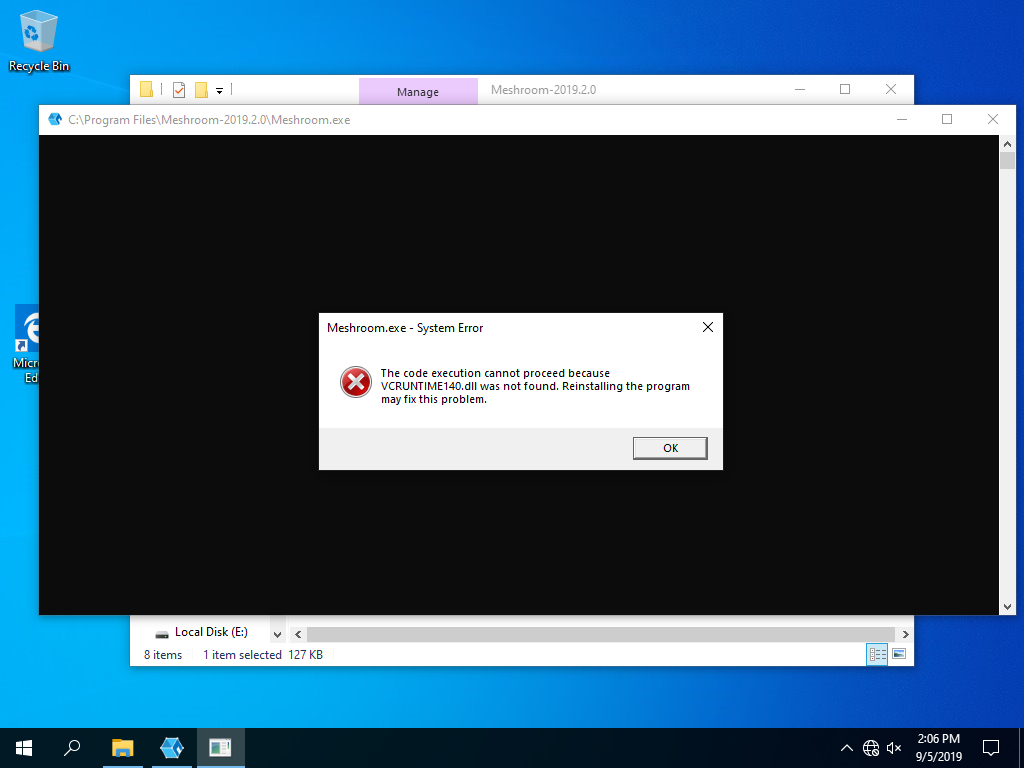This screenshot has height=768, width=1024.
Task: Click the red error icon in the dialog
Action: point(355,382)
